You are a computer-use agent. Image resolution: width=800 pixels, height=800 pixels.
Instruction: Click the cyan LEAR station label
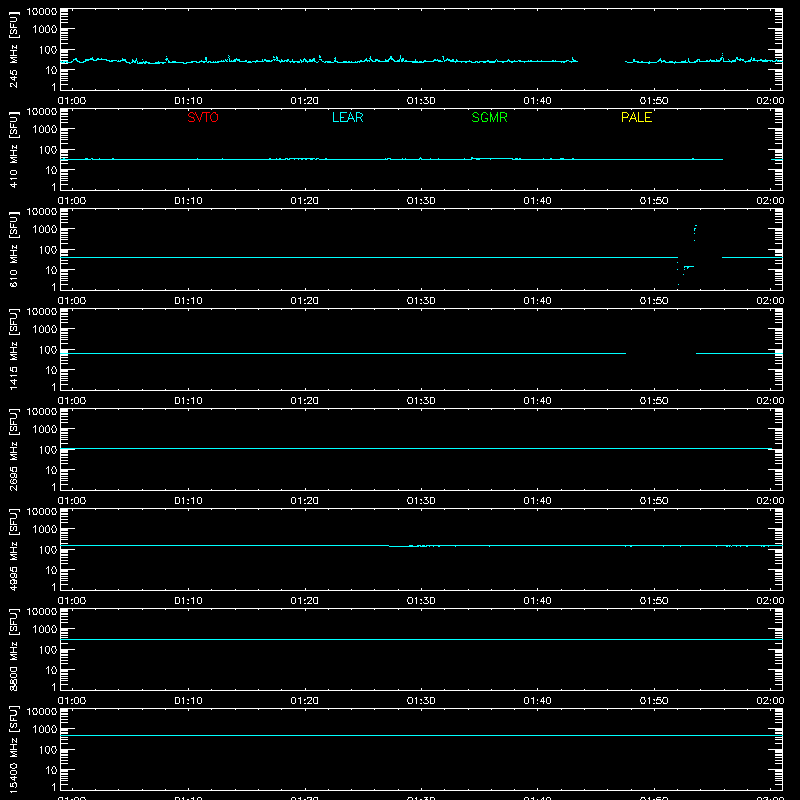[347, 117]
